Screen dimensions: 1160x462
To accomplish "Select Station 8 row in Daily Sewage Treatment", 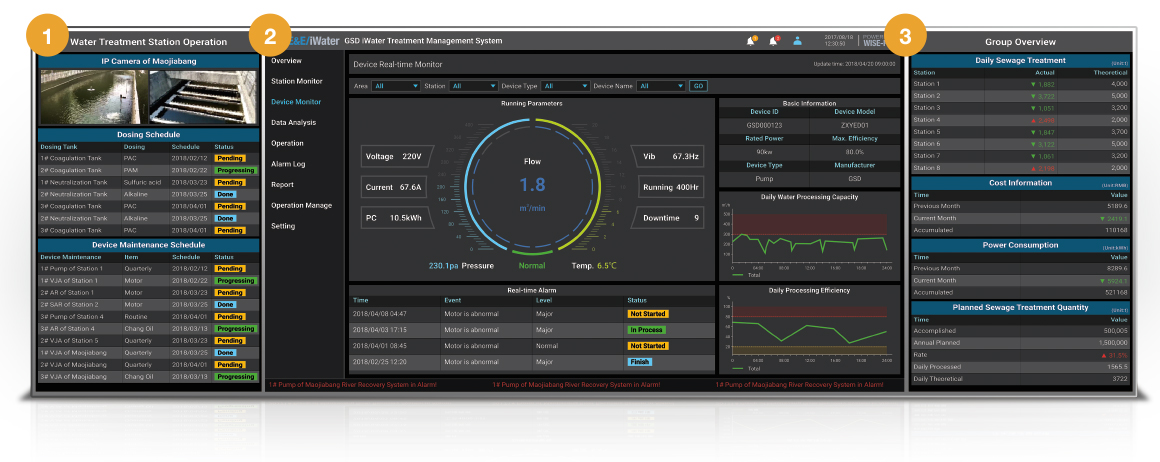I will pyautogui.click(x=1021, y=168).
